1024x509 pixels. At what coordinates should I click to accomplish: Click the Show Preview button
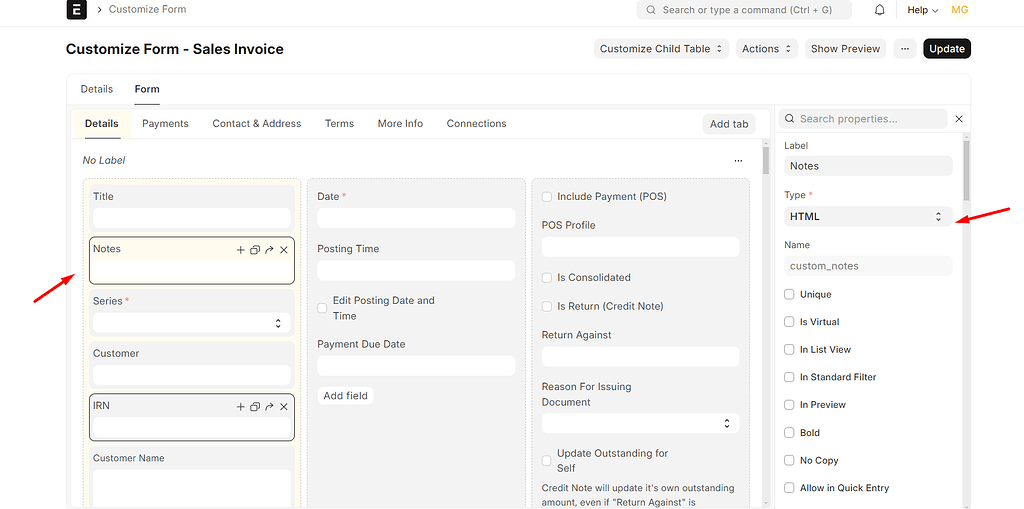coord(845,48)
